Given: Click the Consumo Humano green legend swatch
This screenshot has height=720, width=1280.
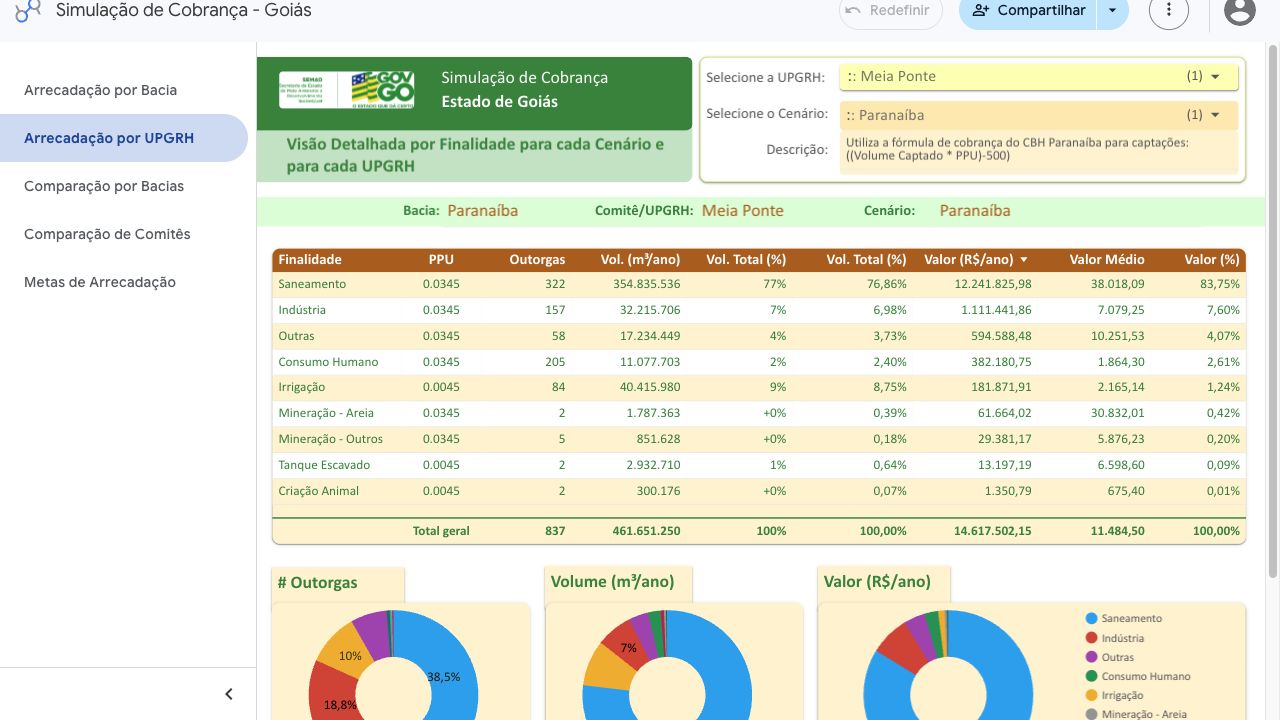Looking at the screenshot, I should click(x=1091, y=676).
